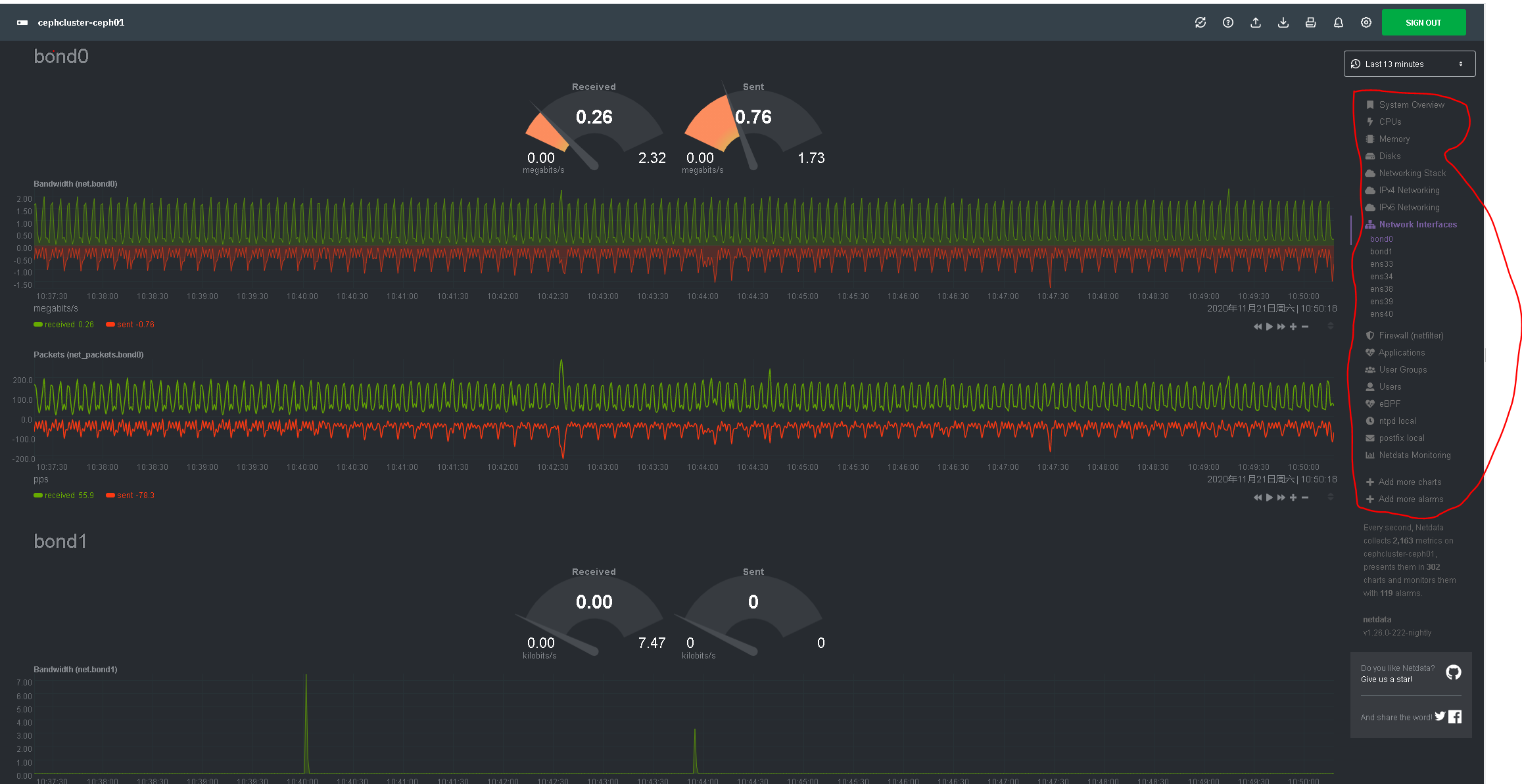Open help using the question mark icon
The width and height of the screenshot is (1522, 784).
point(1228,22)
